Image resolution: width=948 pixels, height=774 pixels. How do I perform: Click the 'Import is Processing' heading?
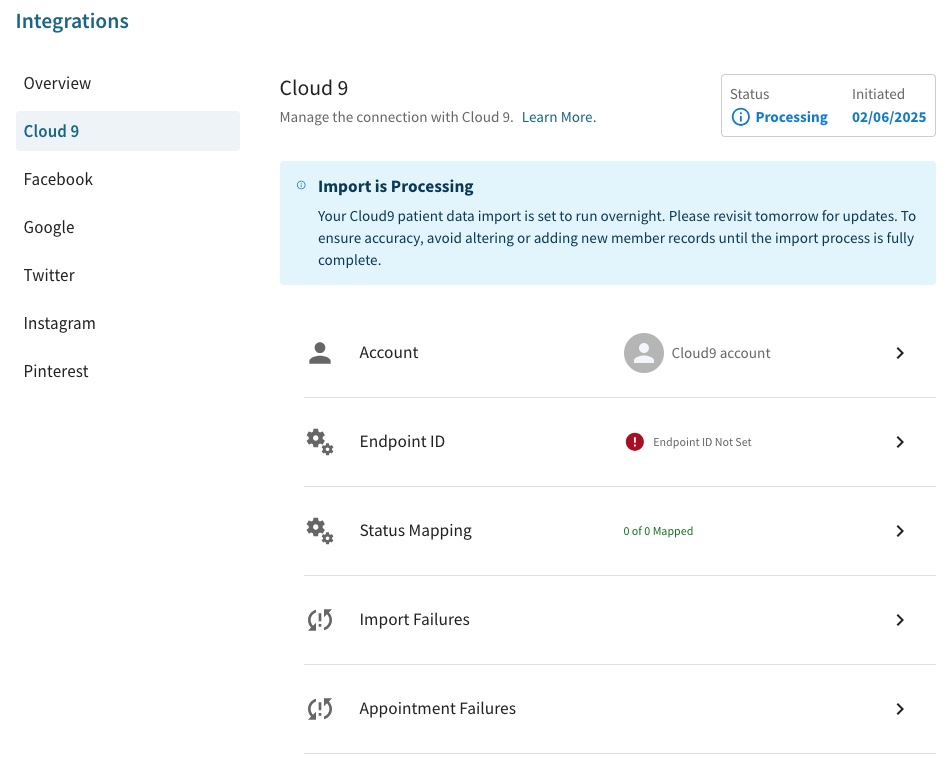click(395, 186)
